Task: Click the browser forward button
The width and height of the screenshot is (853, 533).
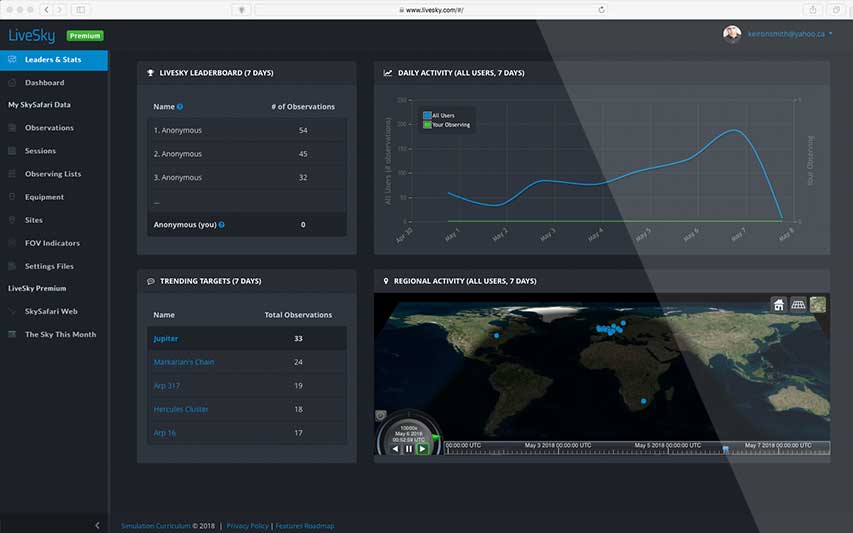Action: coord(60,10)
